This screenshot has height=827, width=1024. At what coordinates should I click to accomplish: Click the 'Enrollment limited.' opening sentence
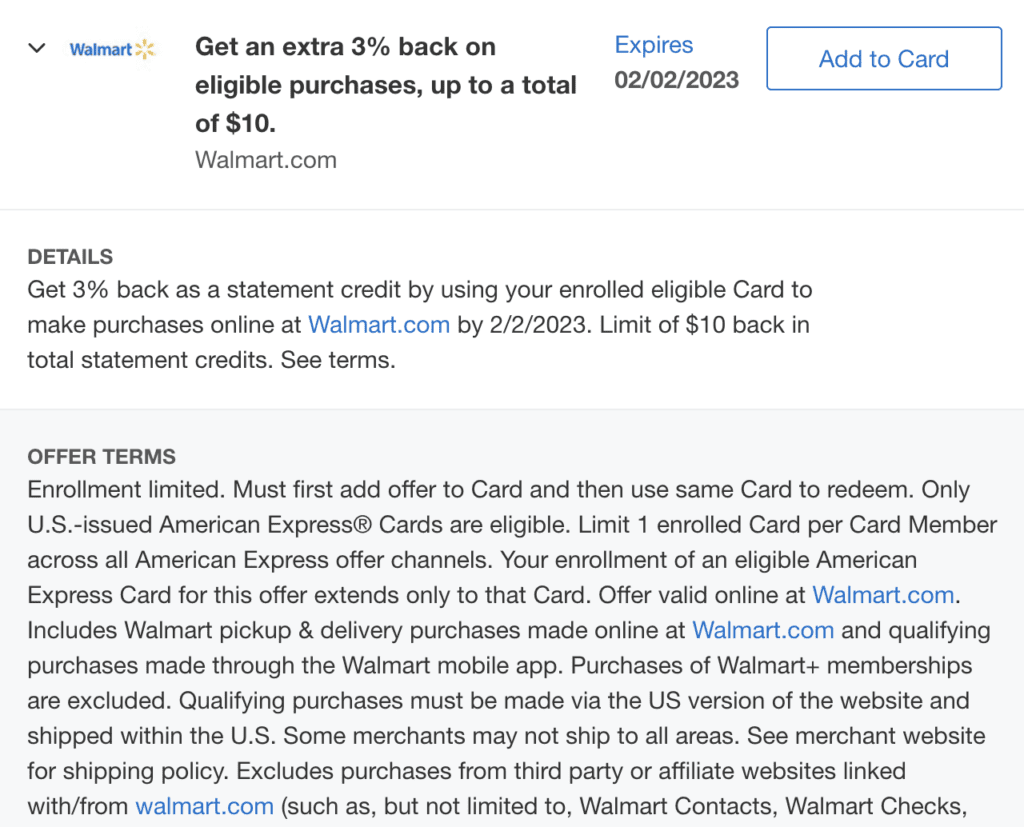(x=127, y=489)
